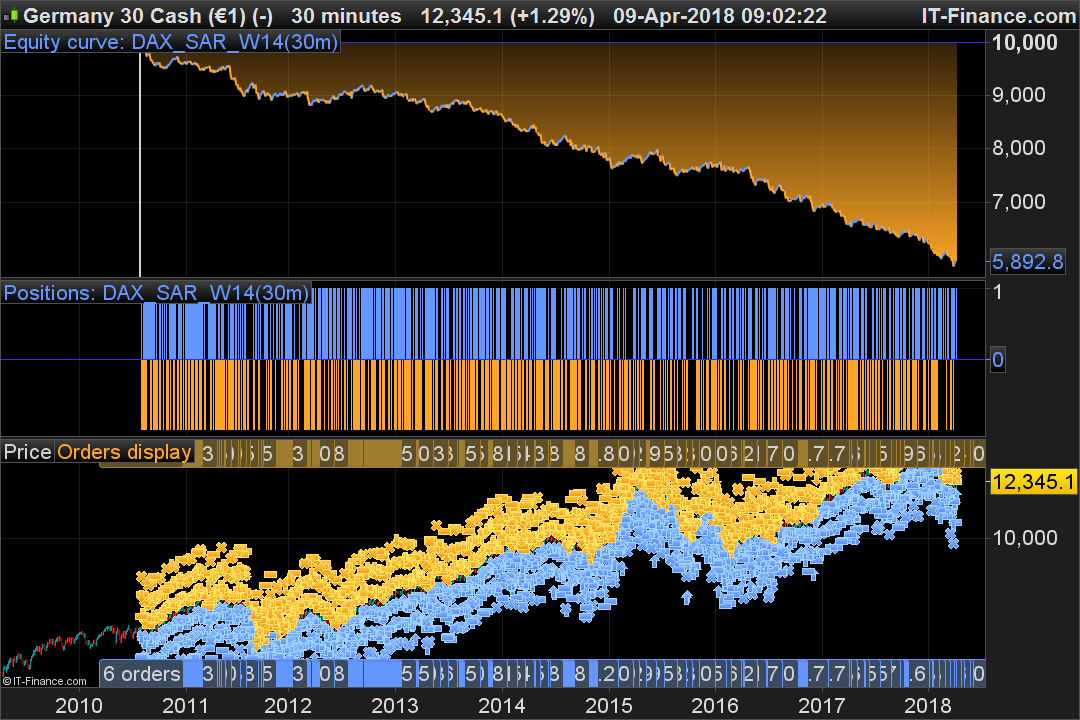Click the 5,892.8 equity value tag
The width and height of the screenshot is (1080, 720).
[x=1028, y=261]
